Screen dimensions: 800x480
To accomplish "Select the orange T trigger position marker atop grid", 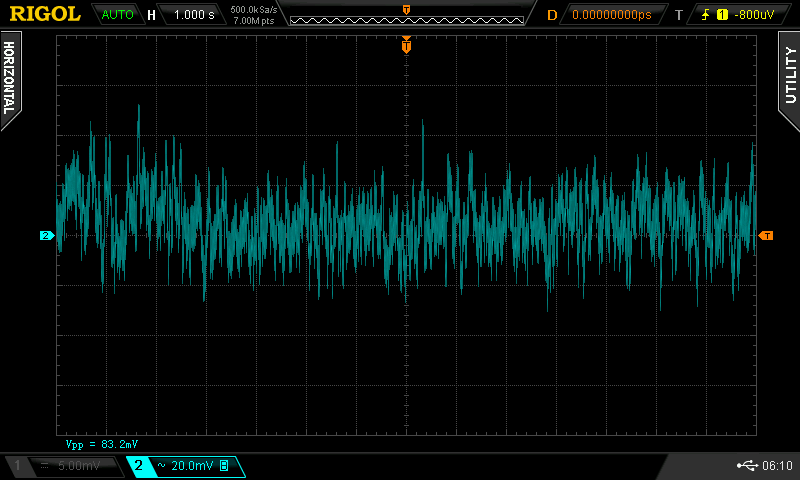I will click(406, 45).
